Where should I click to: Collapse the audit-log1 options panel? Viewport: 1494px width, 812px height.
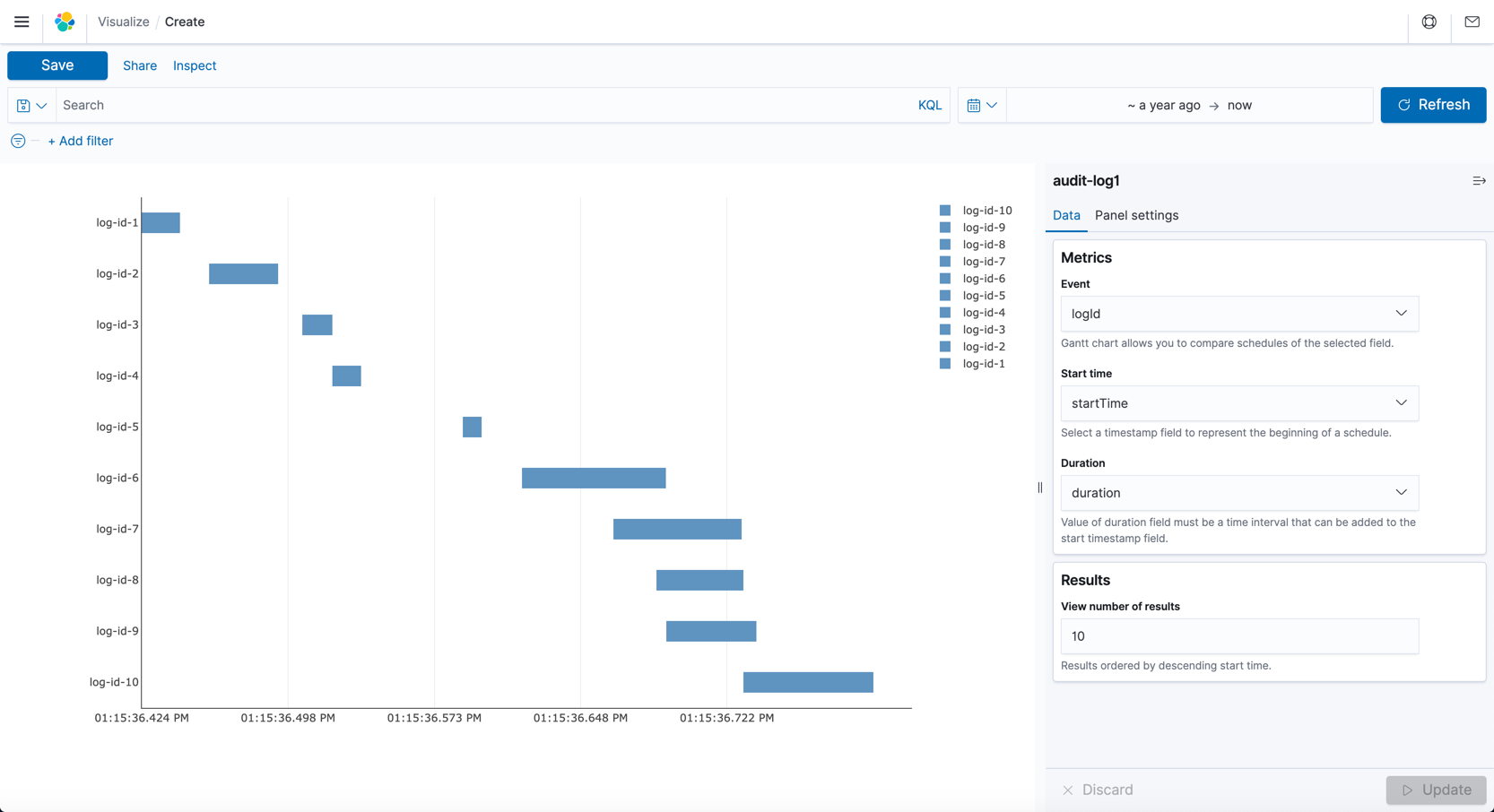coord(1479,180)
